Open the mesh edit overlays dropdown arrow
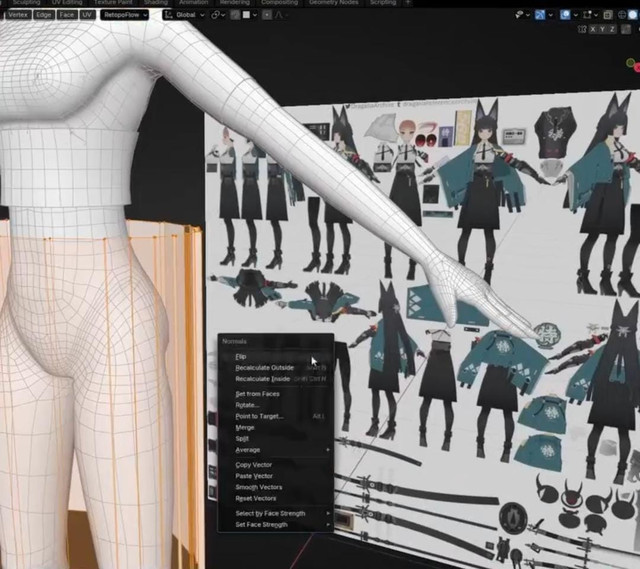The image size is (640, 569). click(596, 15)
